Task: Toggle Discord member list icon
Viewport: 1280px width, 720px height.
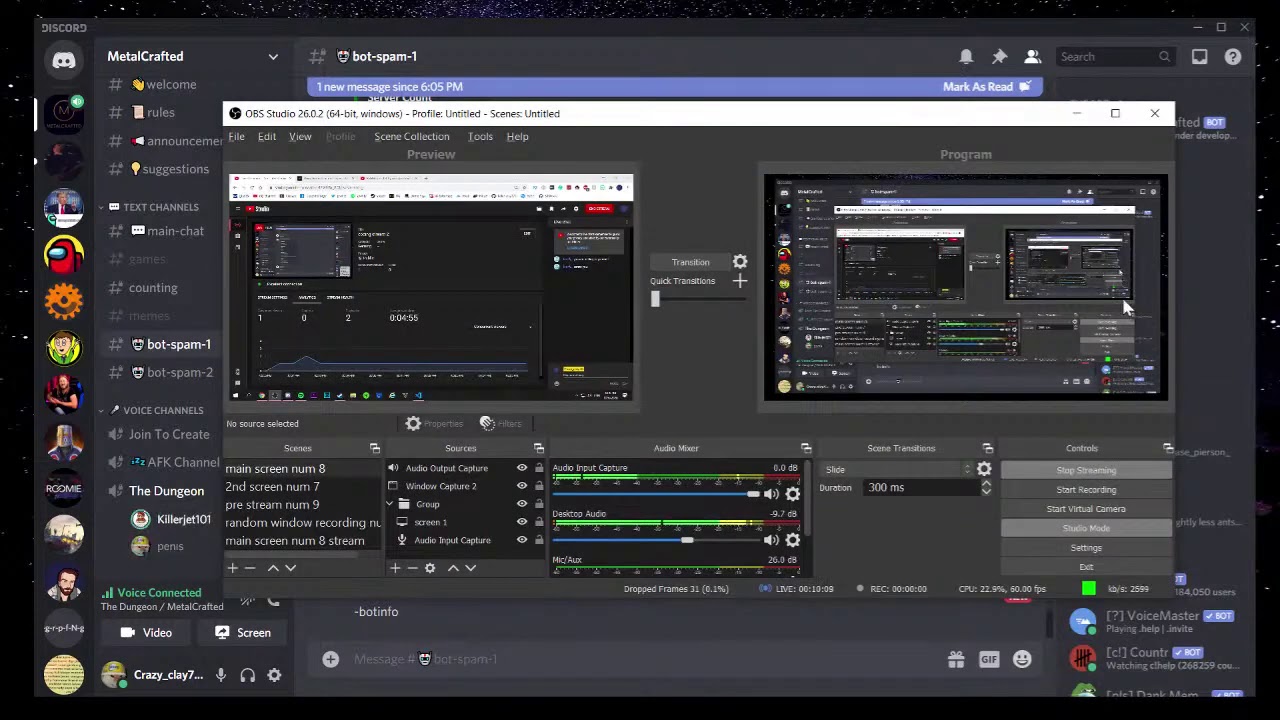Action: [x=1033, y=57]
